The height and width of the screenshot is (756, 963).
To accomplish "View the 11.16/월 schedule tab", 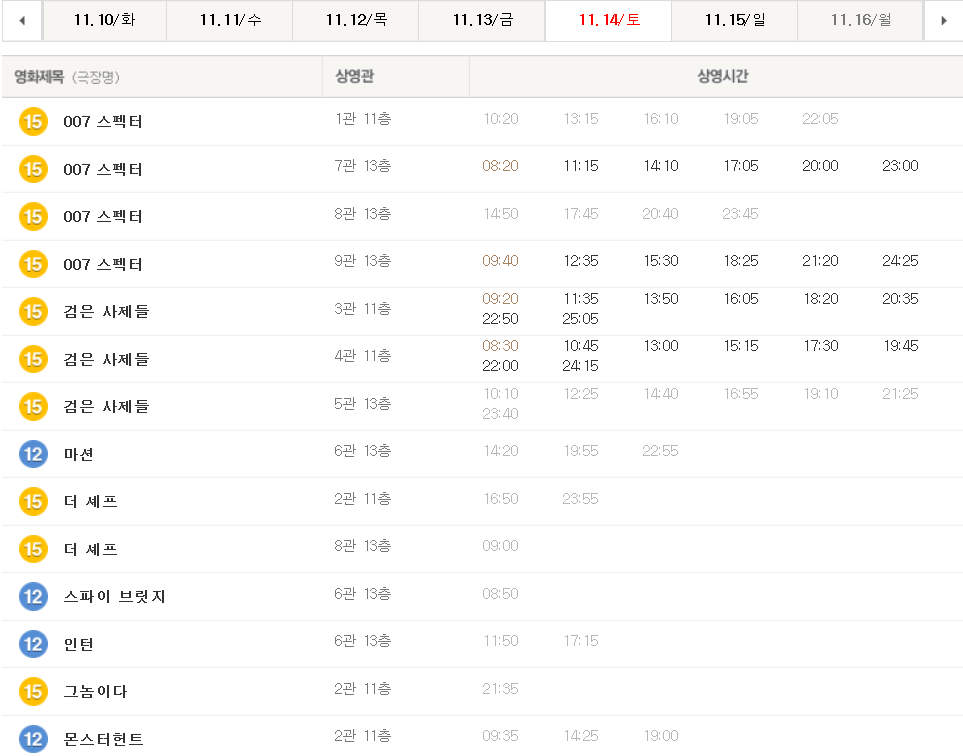I will click(x=860, y=20).
